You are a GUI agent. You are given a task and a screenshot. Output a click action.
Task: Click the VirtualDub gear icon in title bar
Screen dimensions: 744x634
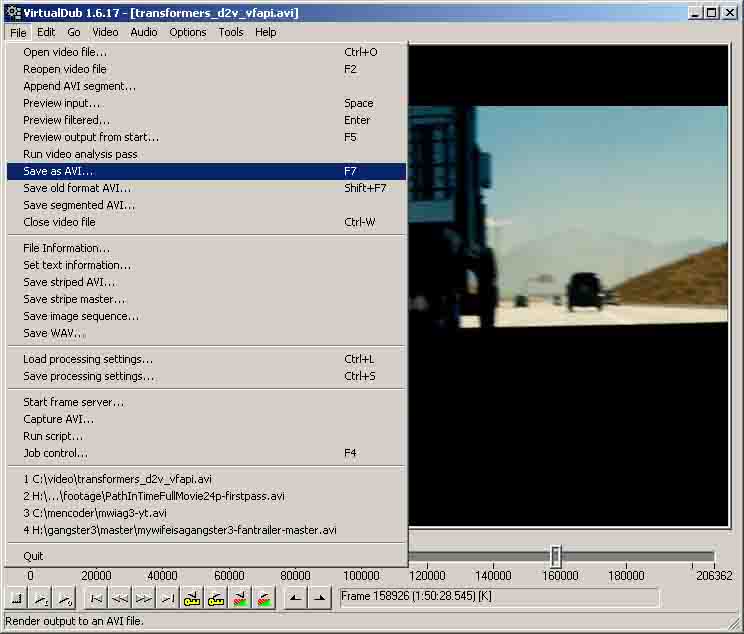(x=13, y=12)
